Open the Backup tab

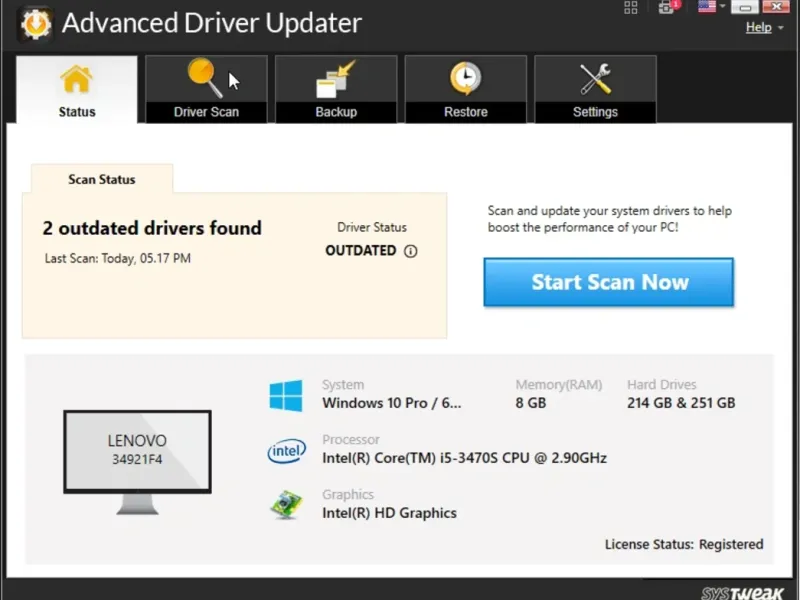336,89
